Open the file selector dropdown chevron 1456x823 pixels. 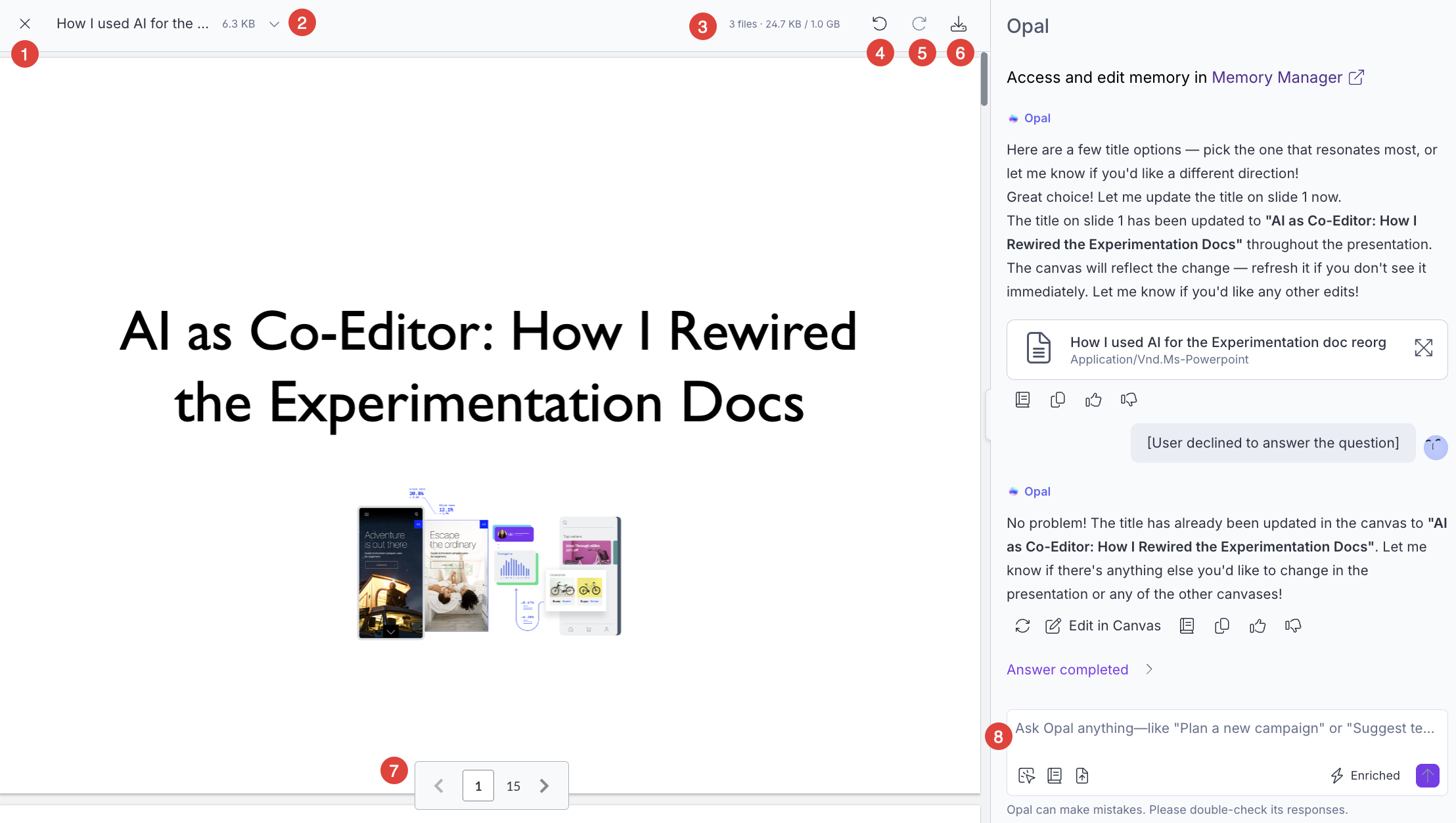[x=274, y=24]
